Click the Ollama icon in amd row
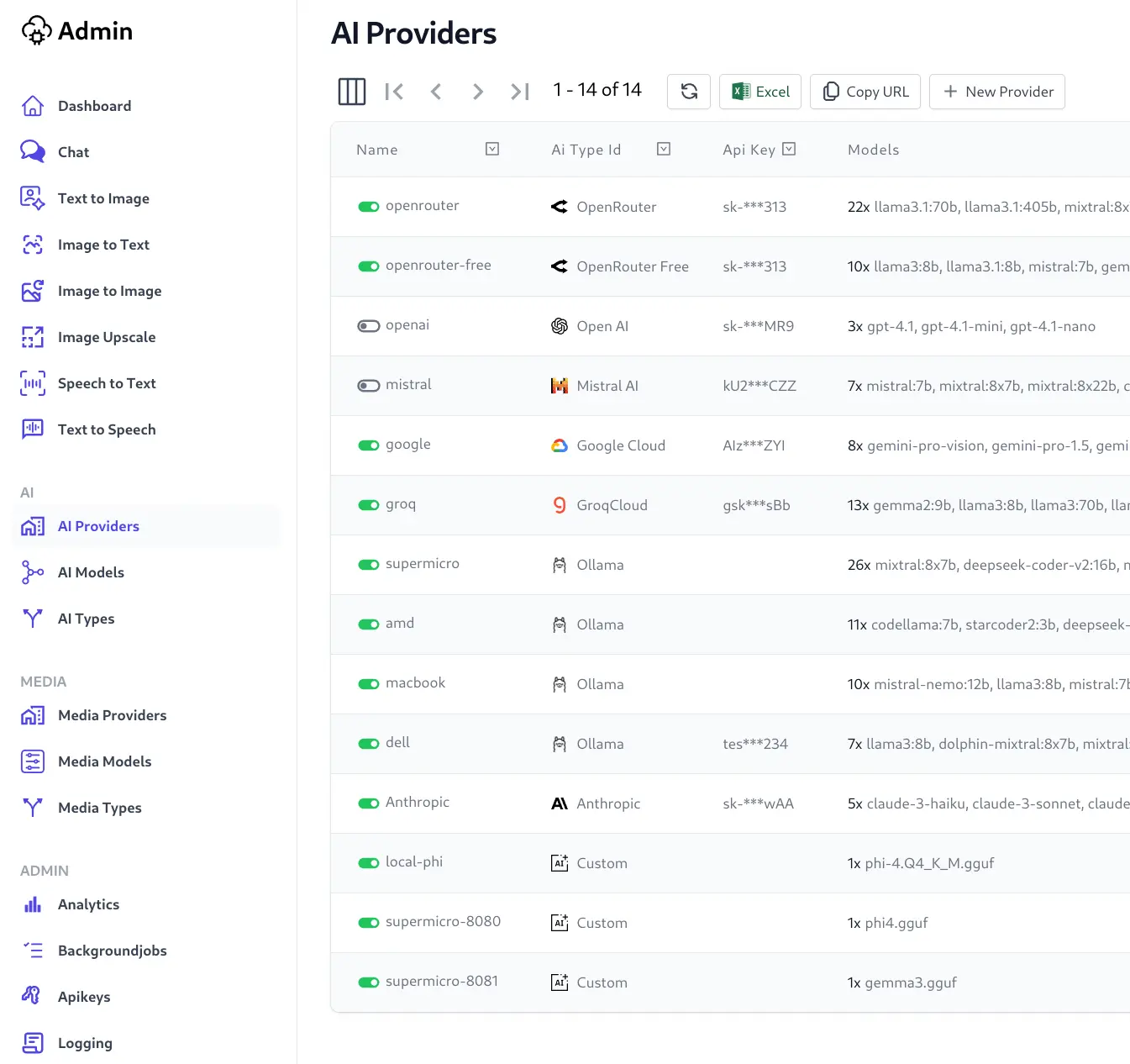Screen dimensions: 1130x1064 (560, 624)
